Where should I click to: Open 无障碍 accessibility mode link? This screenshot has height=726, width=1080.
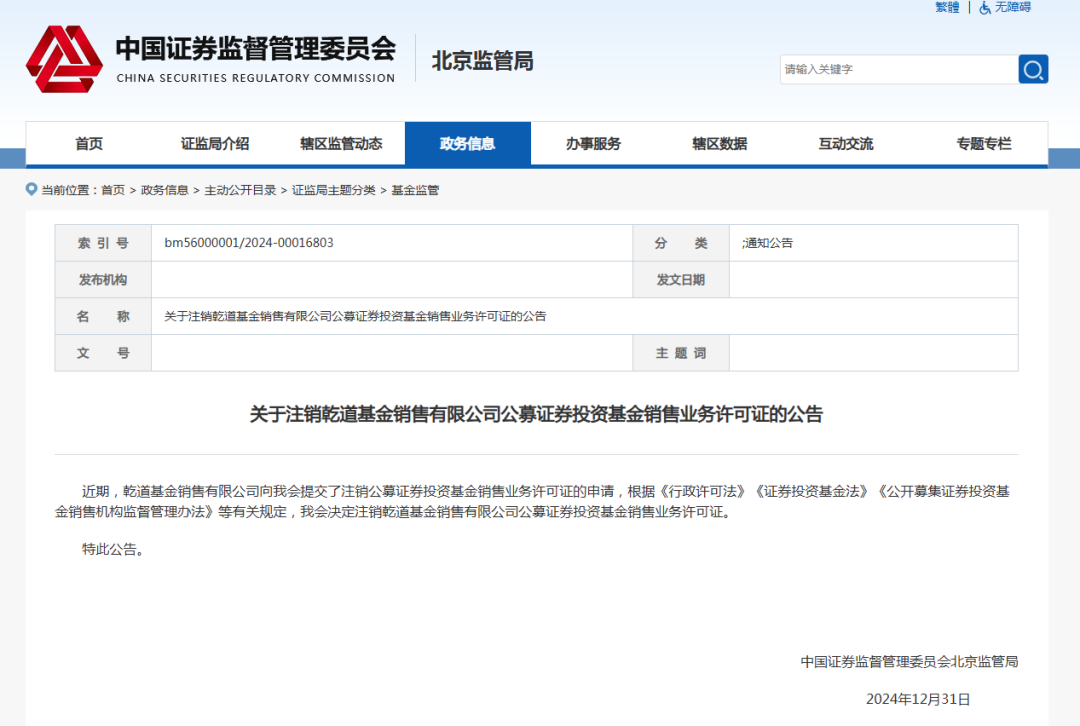pos(1012,8)
